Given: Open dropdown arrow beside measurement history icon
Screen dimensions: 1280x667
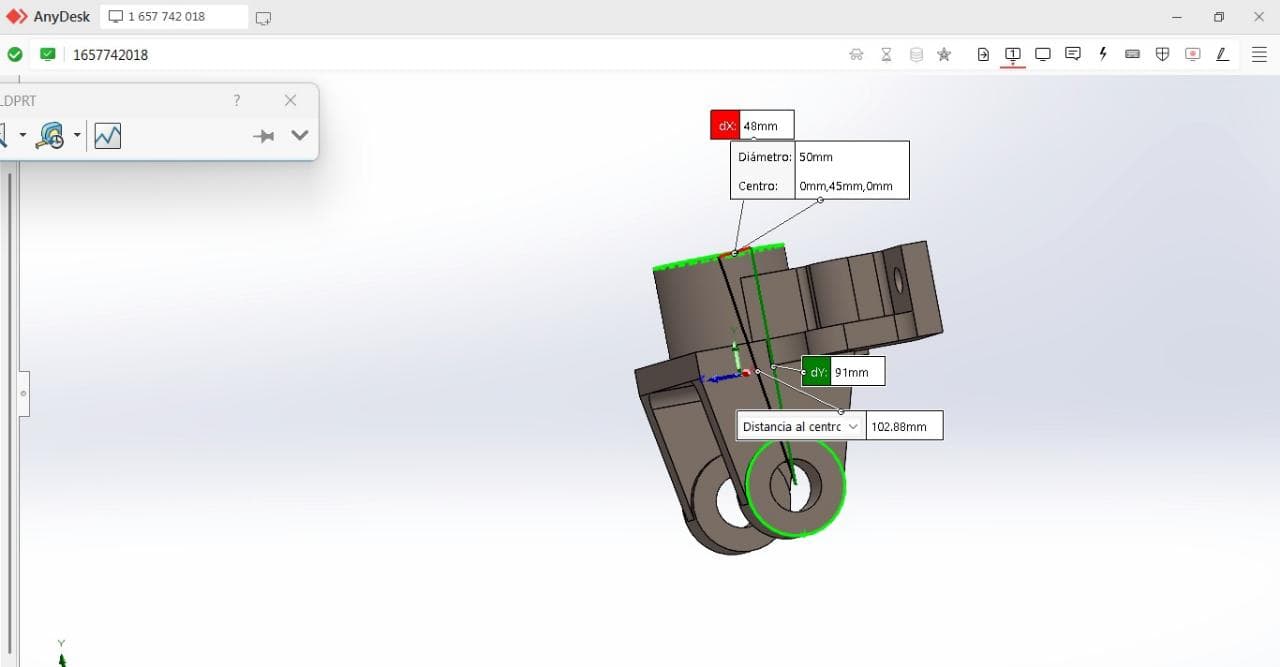Looking at the screenshot, I should (x=77, y=135).
